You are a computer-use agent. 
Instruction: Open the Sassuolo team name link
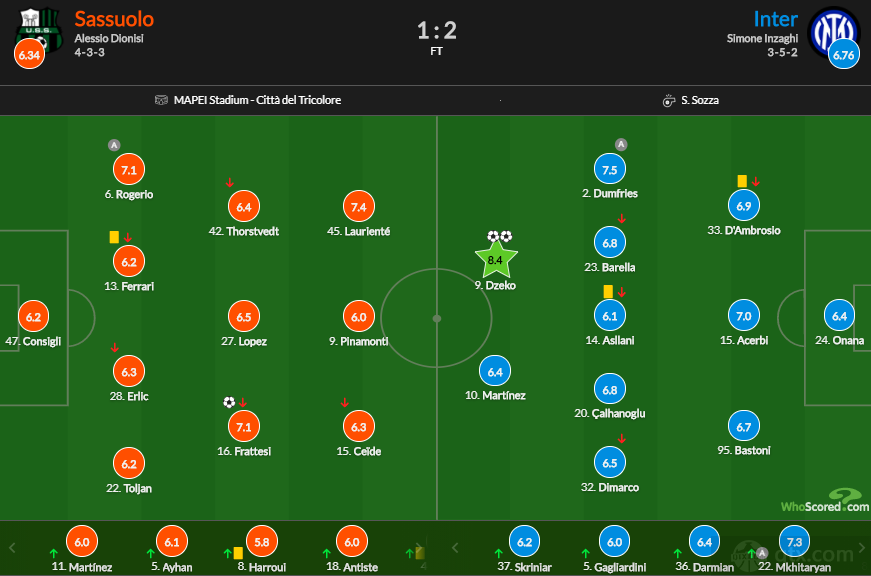pos(114,19)
